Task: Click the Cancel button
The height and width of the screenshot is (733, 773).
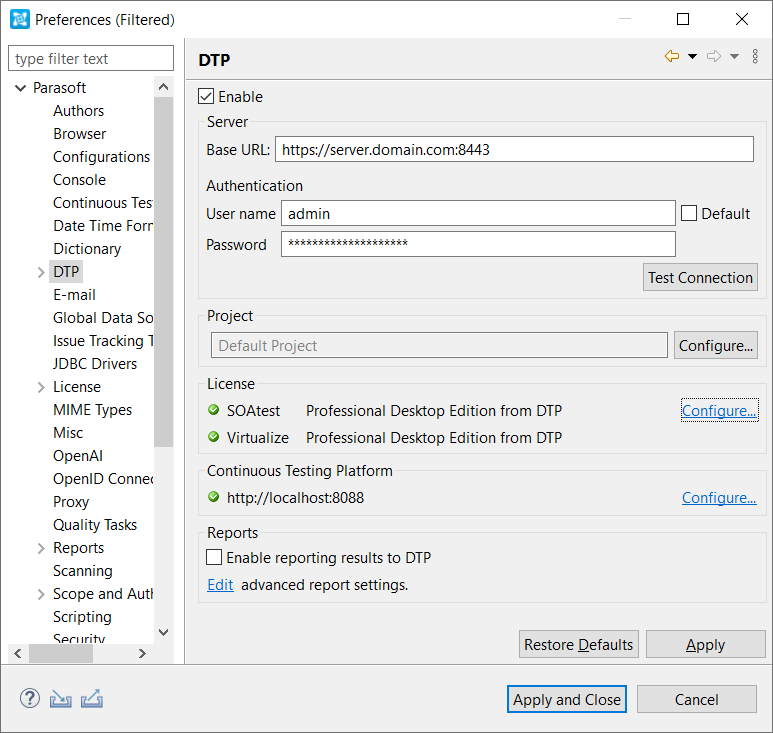Action: (697, 699)
